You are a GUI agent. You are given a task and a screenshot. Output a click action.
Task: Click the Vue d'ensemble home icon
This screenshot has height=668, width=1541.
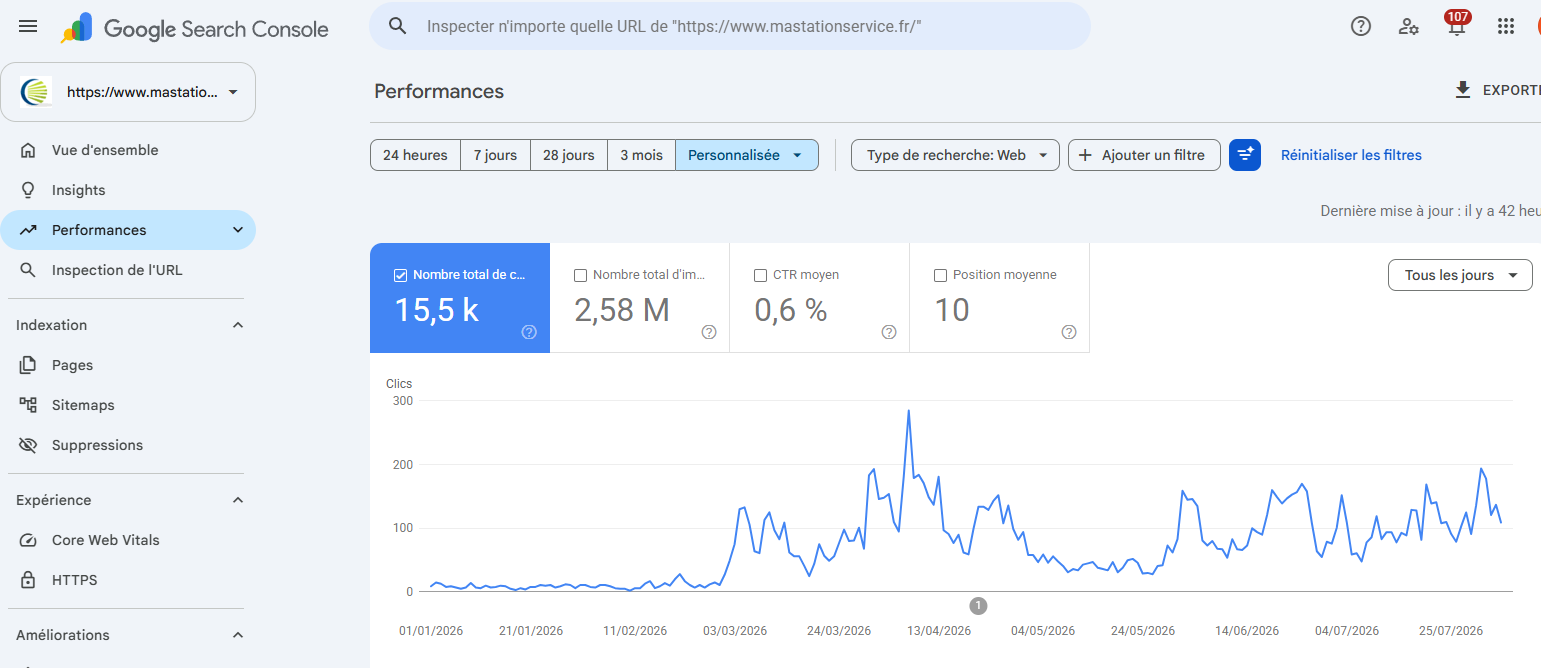28,150
